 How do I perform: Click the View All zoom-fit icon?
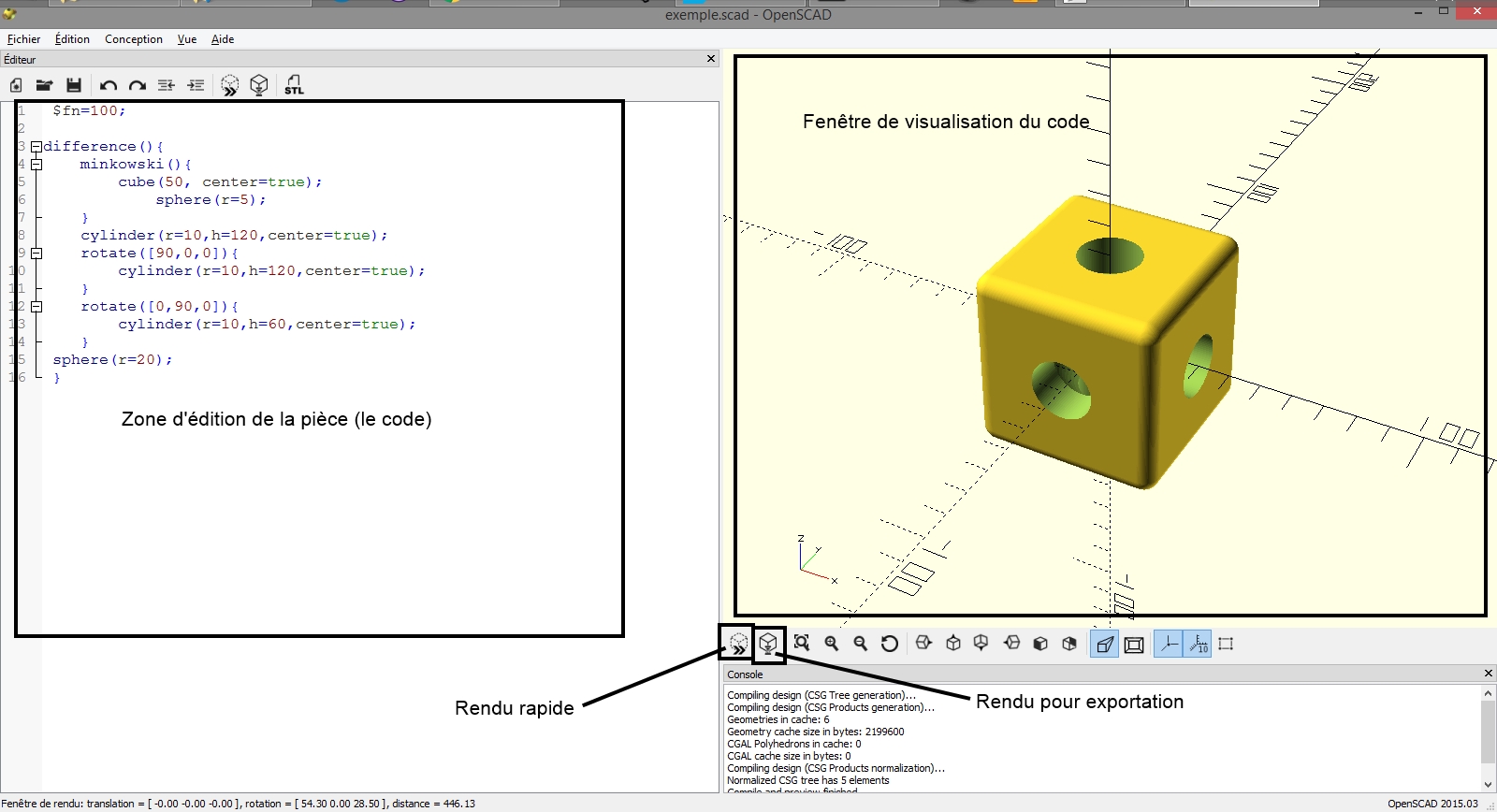click(x=802, y=644)
